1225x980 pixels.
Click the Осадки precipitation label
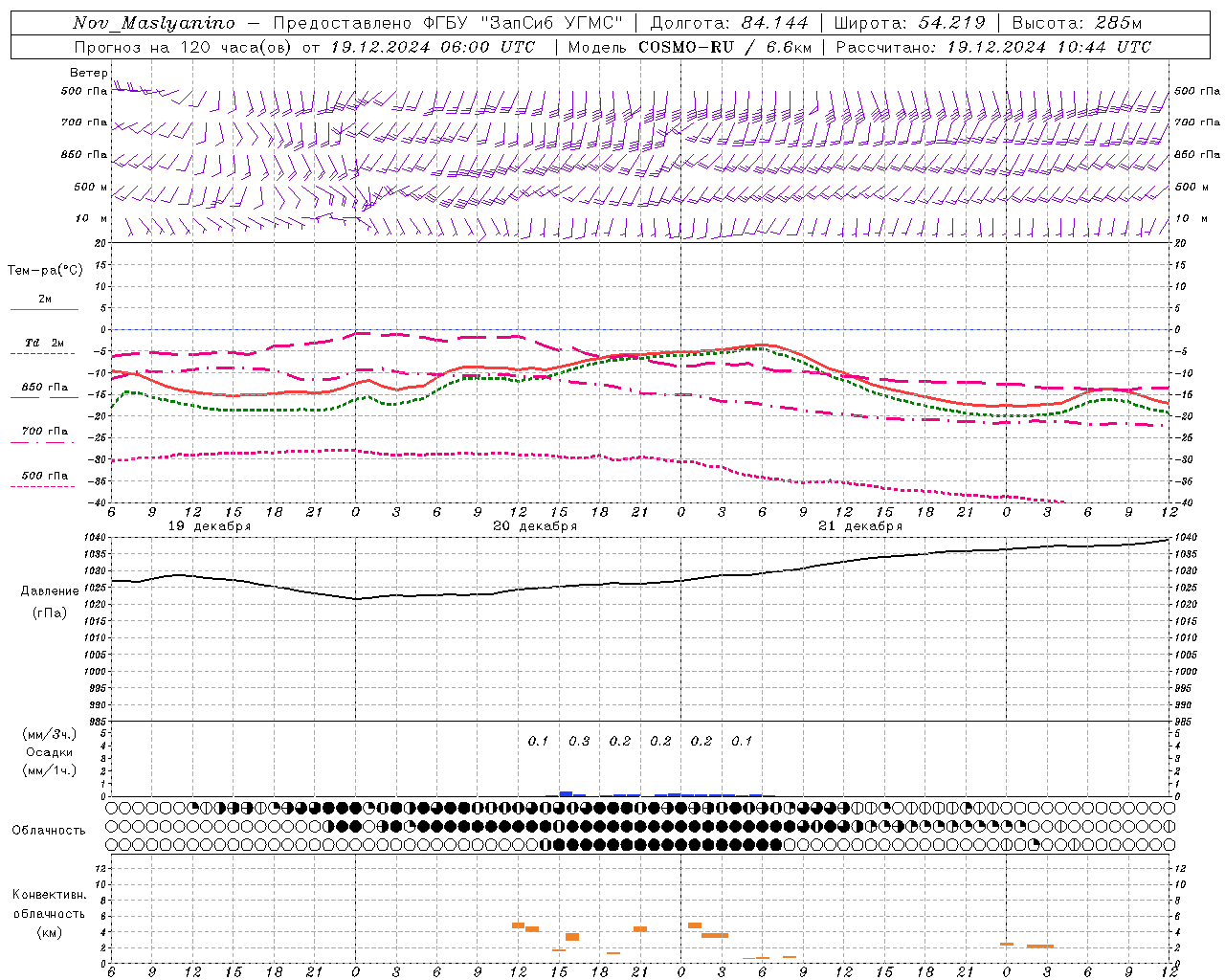click(50, 752)
